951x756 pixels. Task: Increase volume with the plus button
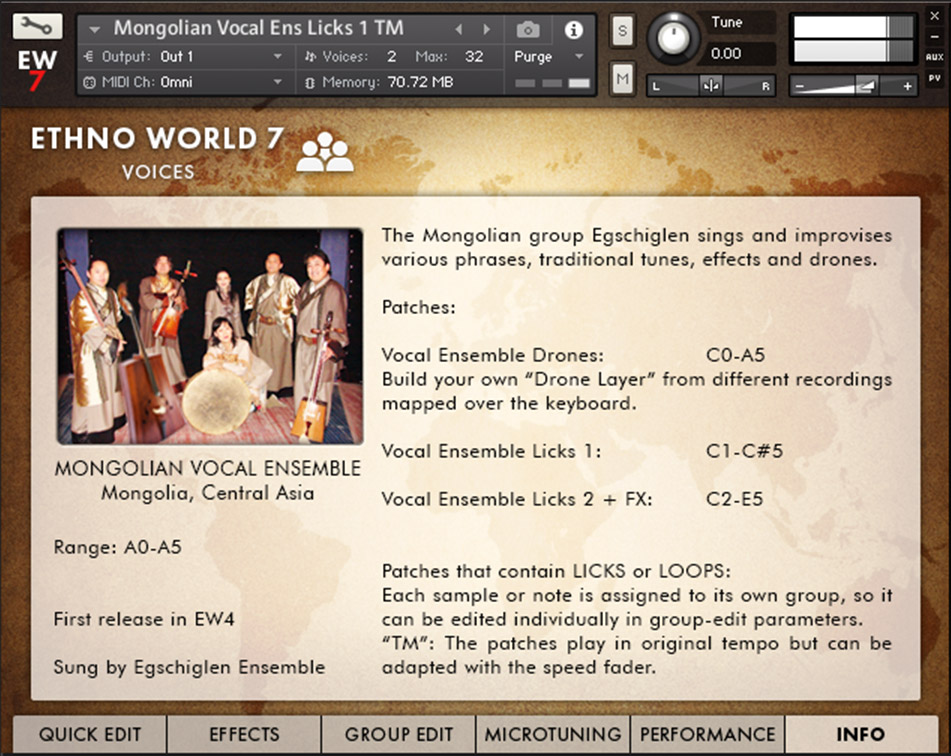tap(907, 86)
